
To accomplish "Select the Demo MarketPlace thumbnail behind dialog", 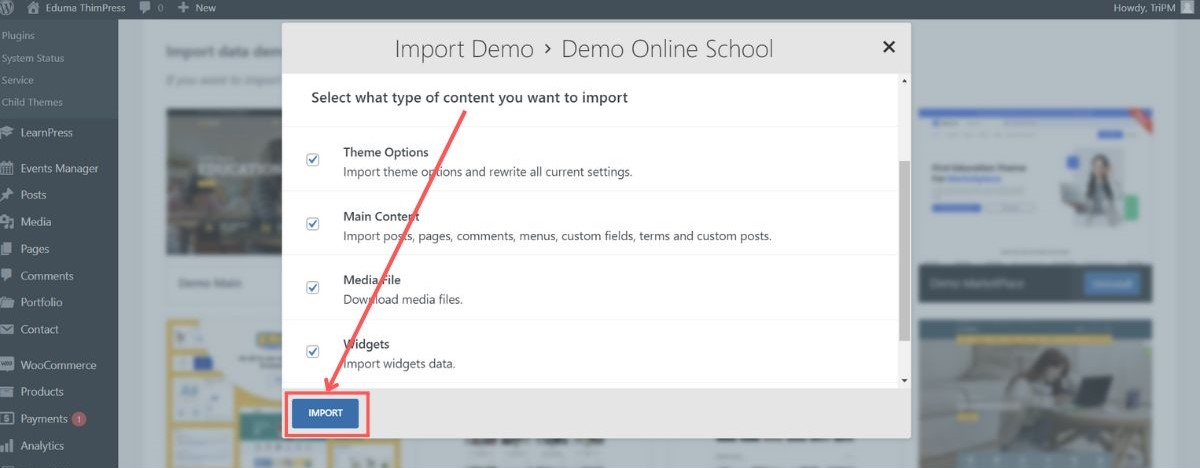I will click(1035, 185).
